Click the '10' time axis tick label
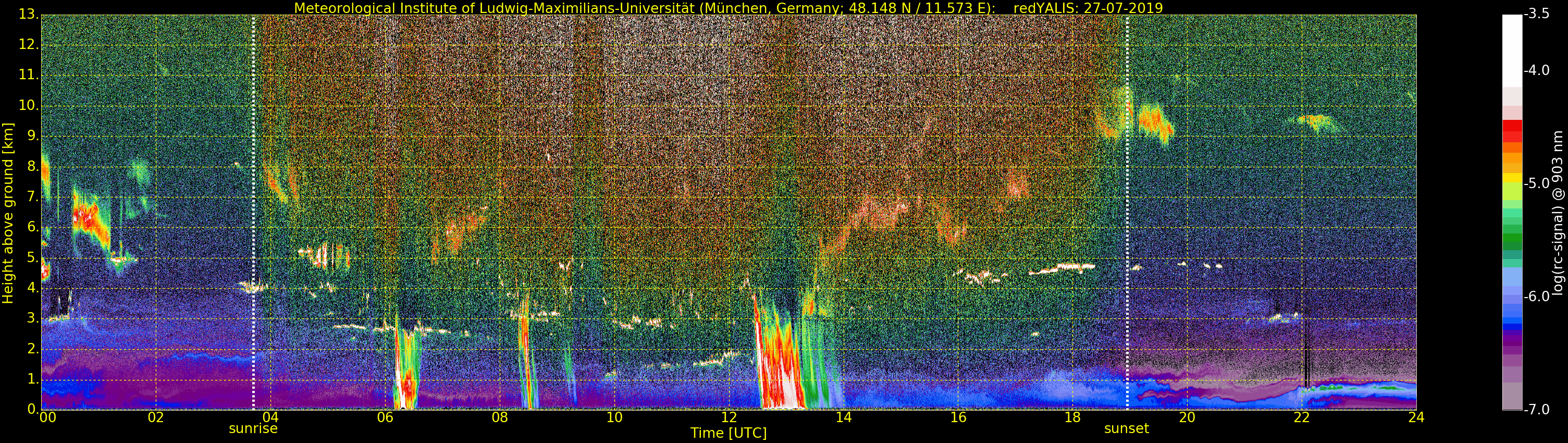Viewport: 1568px width, 443px height. point(615,417)
